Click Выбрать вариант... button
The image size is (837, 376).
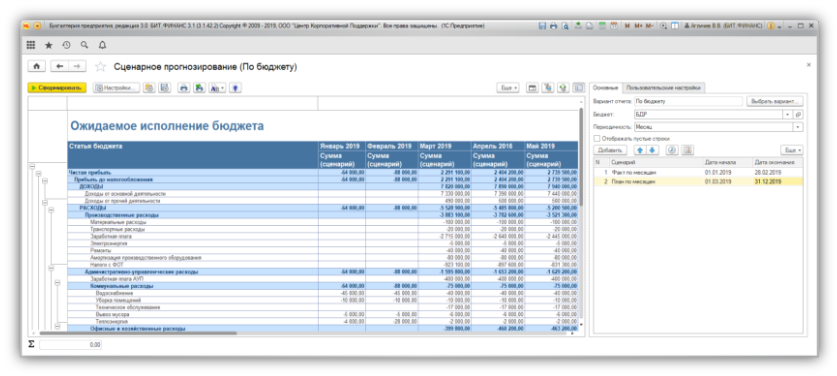tap(775, 101)
